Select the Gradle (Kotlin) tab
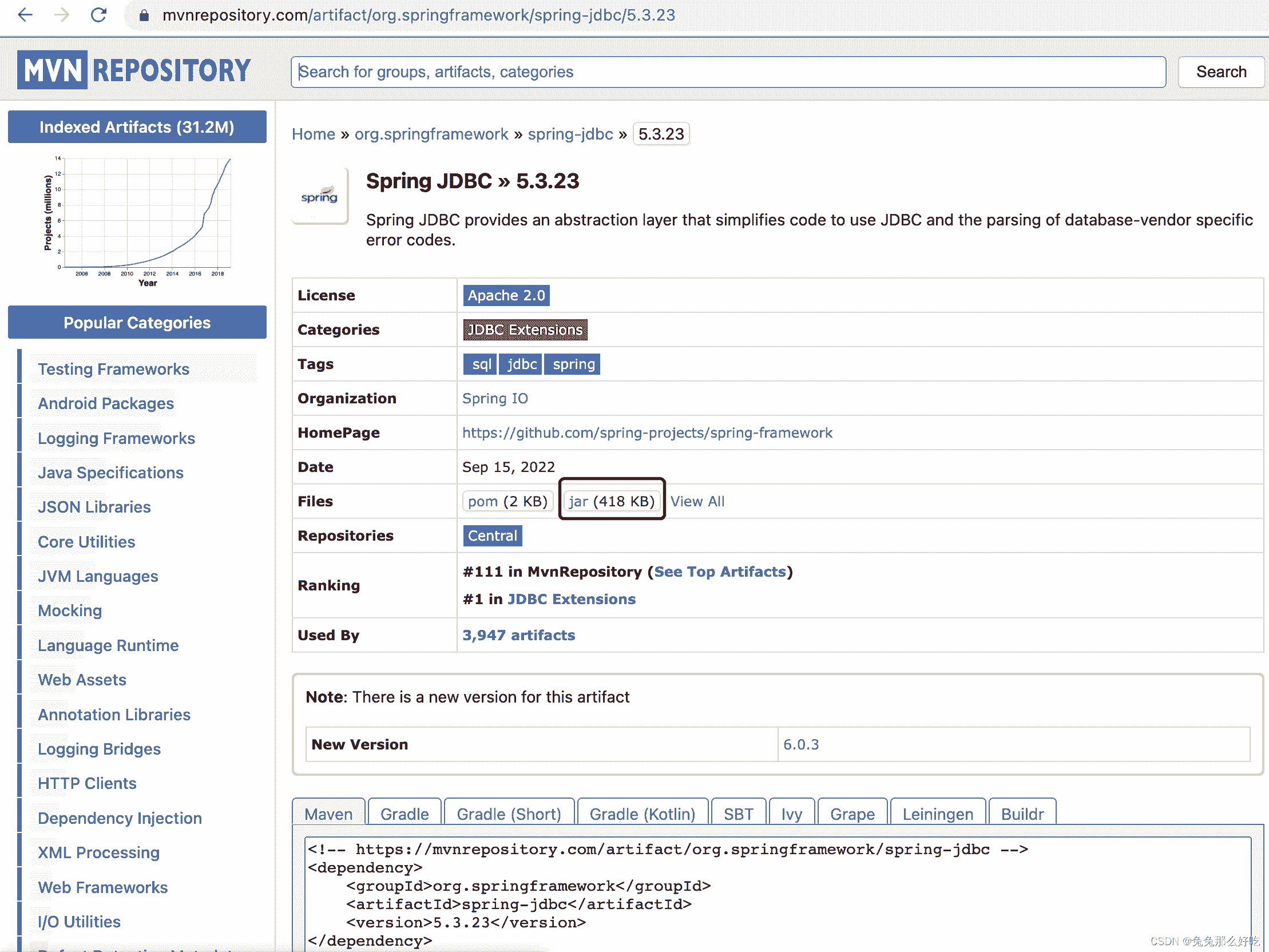This screenshot has height=952, width=1269. 643,814
